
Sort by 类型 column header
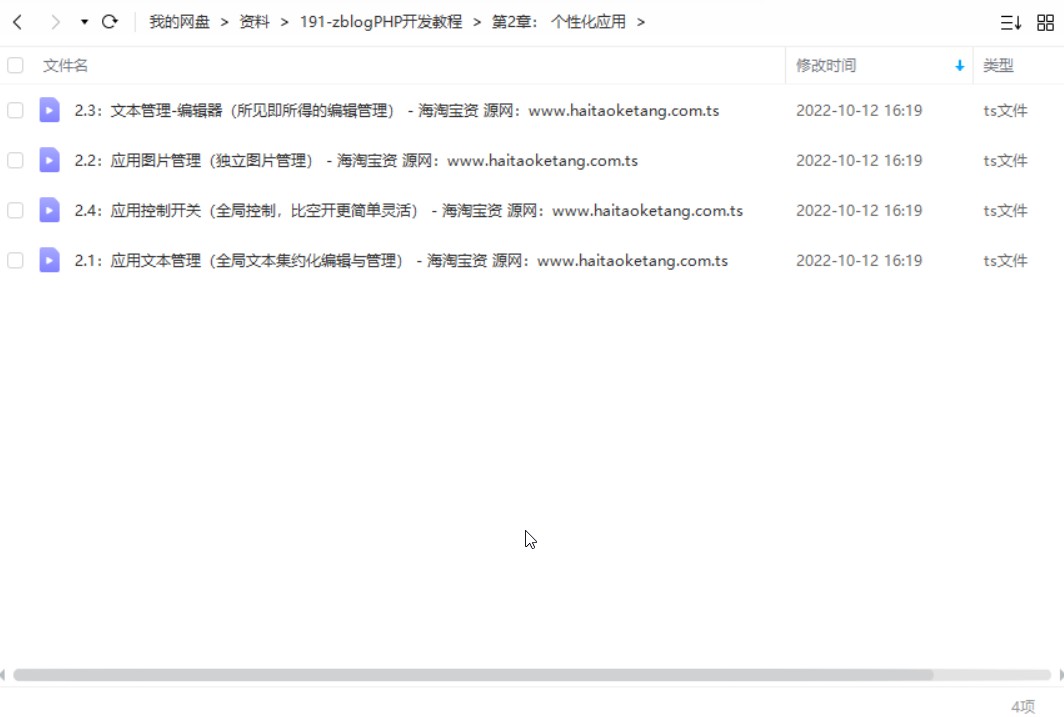(x=998, y=66)
